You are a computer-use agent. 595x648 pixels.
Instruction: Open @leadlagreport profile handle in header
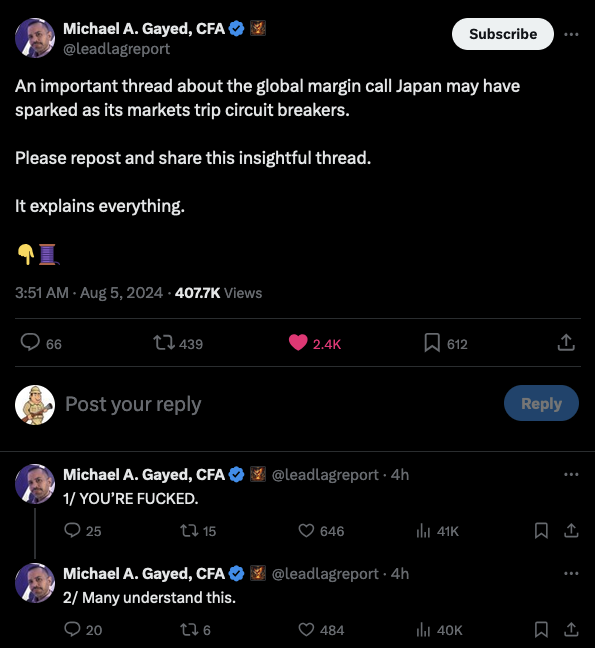click(x=117, y=49)
